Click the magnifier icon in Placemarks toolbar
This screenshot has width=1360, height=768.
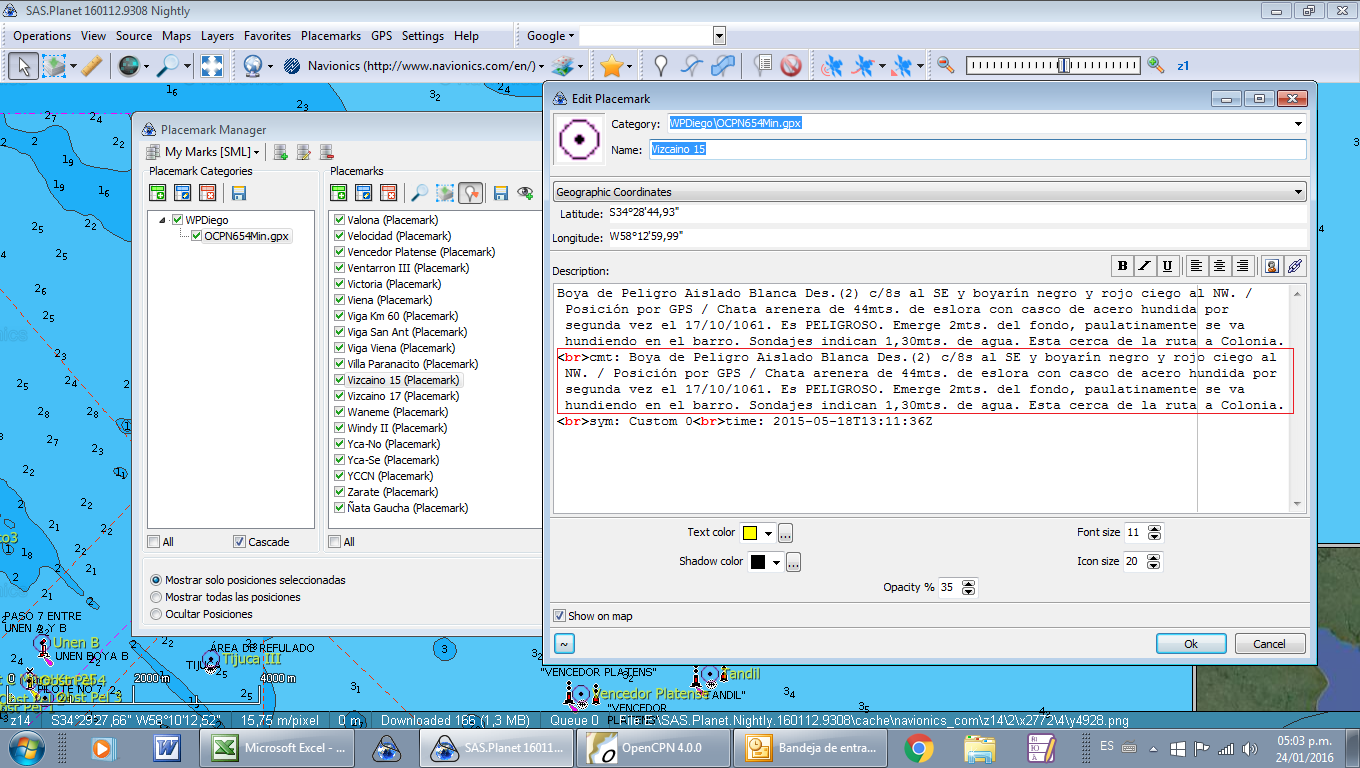point(420,193)
